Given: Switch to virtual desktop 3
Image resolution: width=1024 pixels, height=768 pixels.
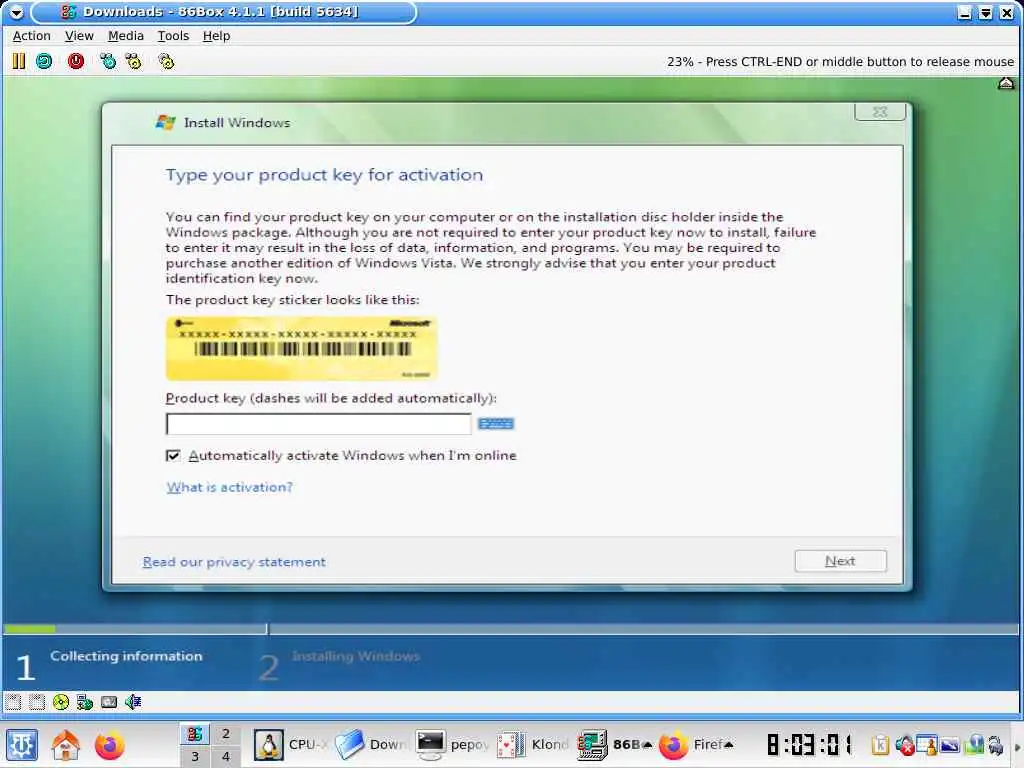Looking at the screenshot, I should pos(195,756).
